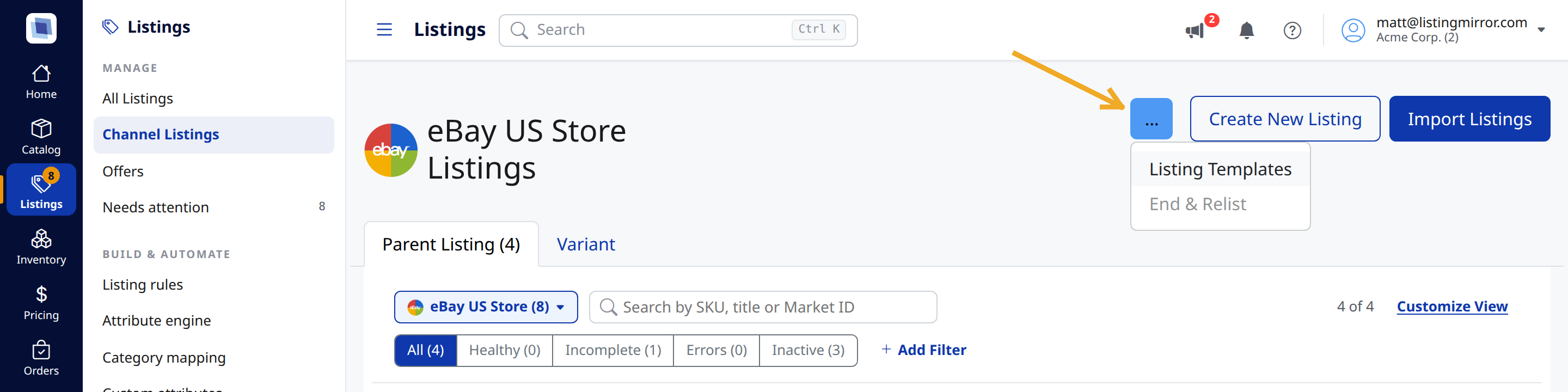Filter listings by All (4)

[425, 350]
